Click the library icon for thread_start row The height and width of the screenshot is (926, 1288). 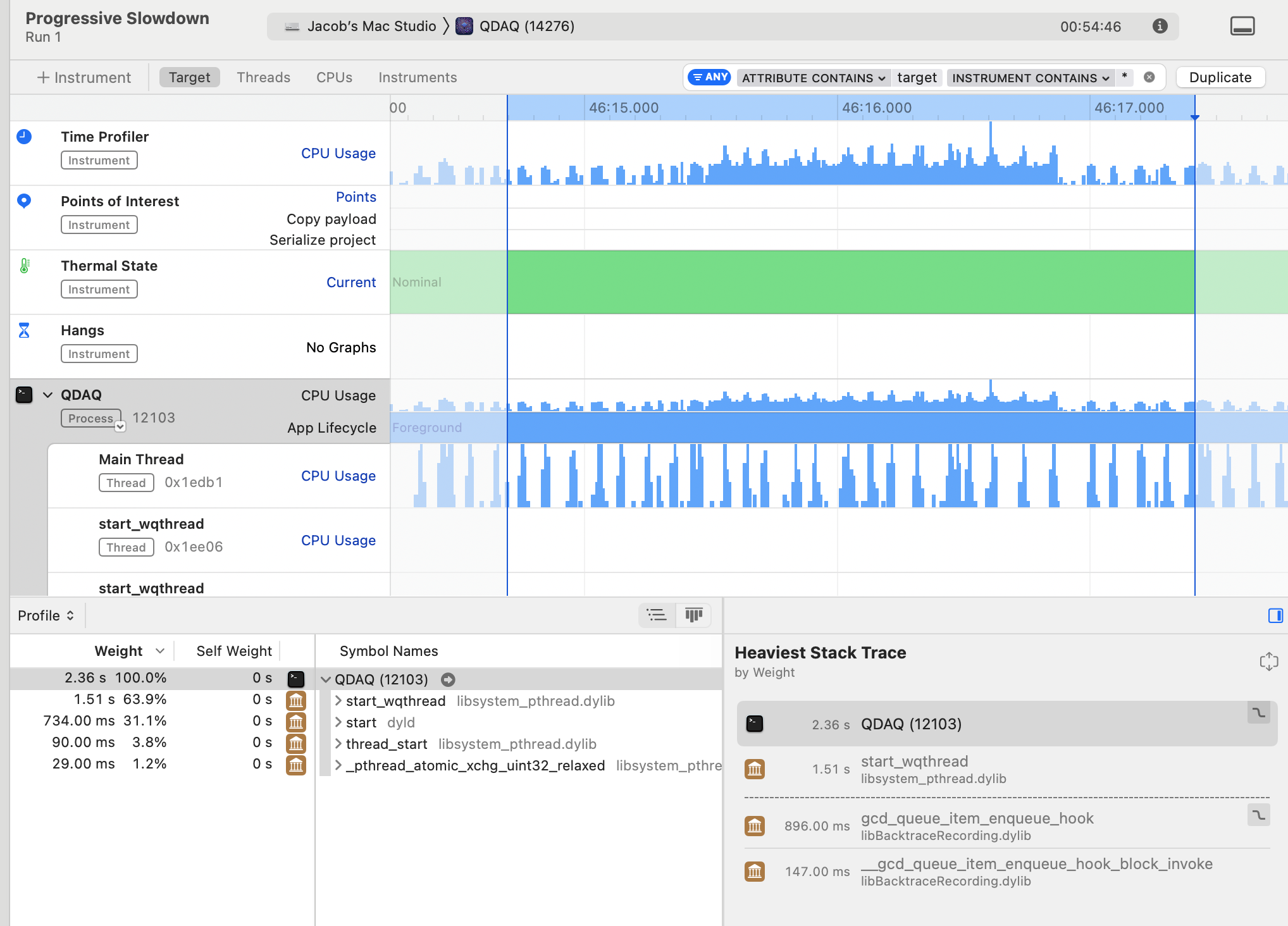296,744
